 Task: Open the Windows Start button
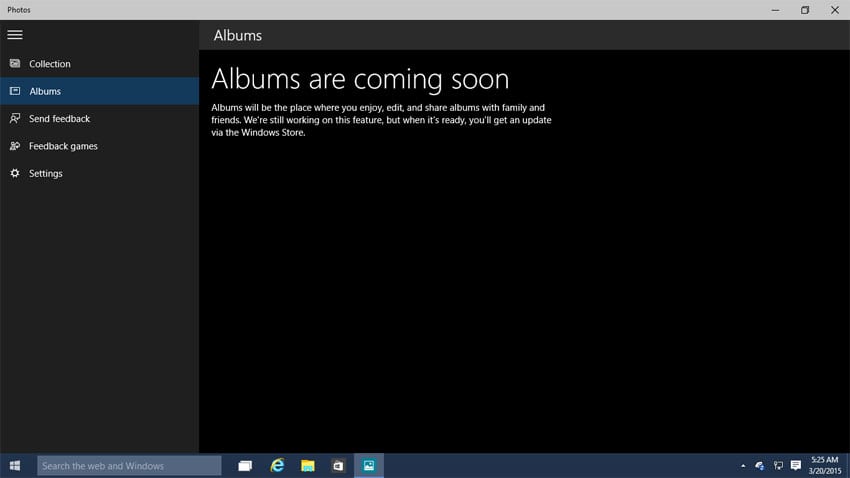15,466
